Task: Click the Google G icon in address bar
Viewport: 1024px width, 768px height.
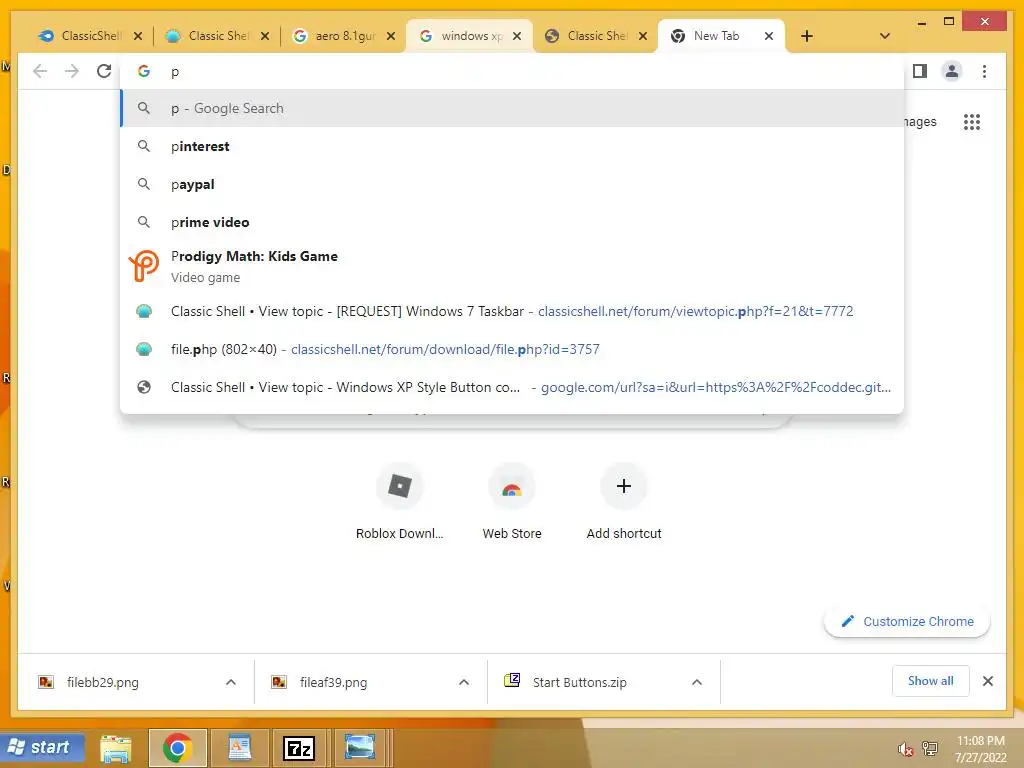Action: [x=144, y=71]
